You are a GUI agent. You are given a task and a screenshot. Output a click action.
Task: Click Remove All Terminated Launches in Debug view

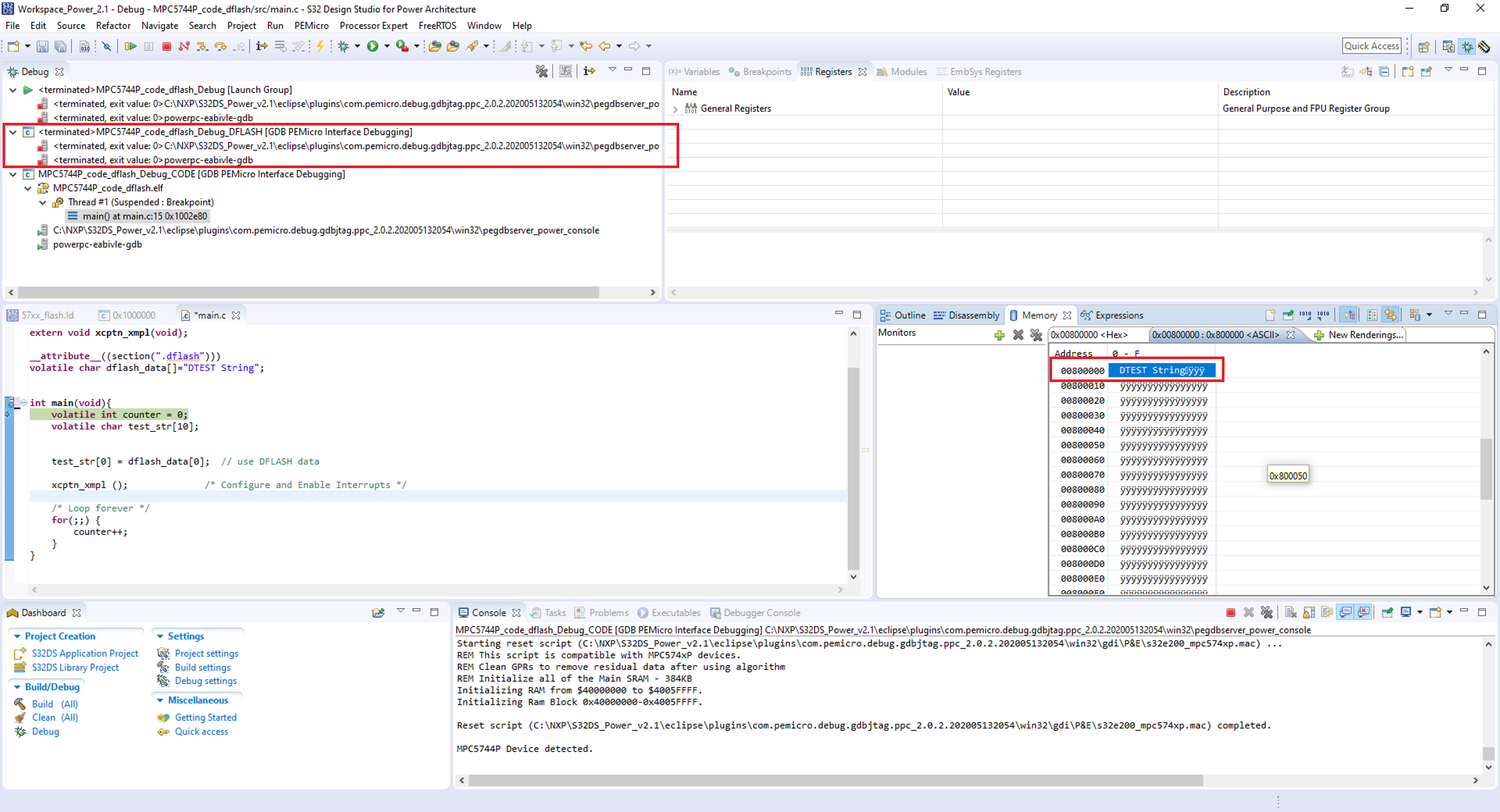(x=542, y=71)
